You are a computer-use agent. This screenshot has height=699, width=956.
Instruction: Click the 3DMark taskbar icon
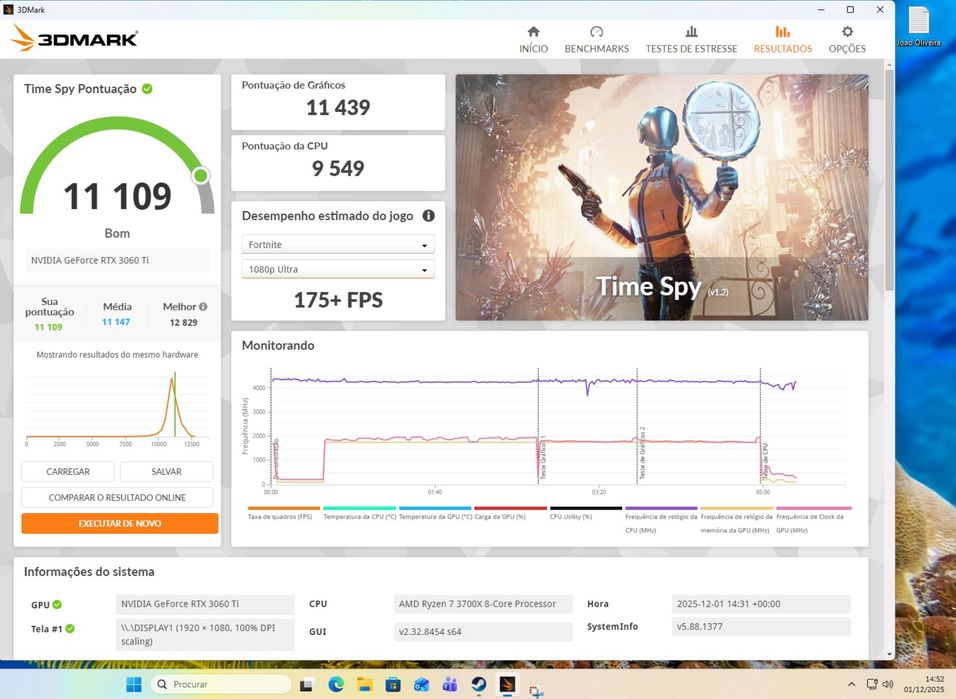pyautogui.click(x=507, y=684)
